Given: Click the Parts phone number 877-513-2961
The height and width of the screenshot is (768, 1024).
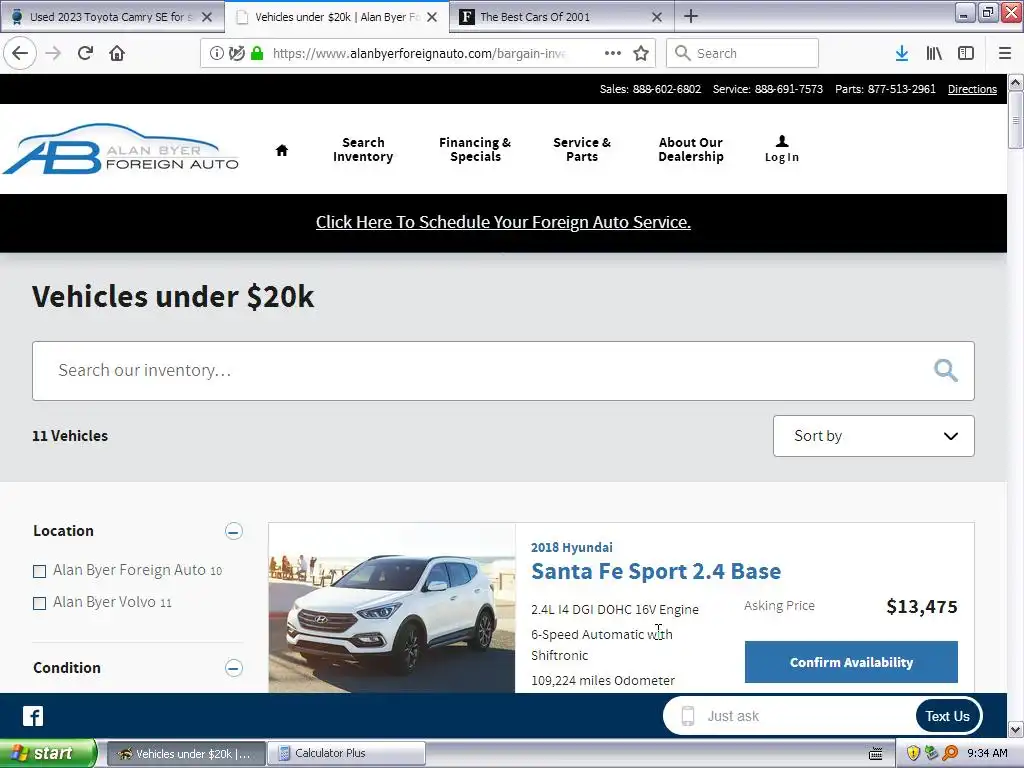Looking at the screenshot, I should click(x=901, y=89).
